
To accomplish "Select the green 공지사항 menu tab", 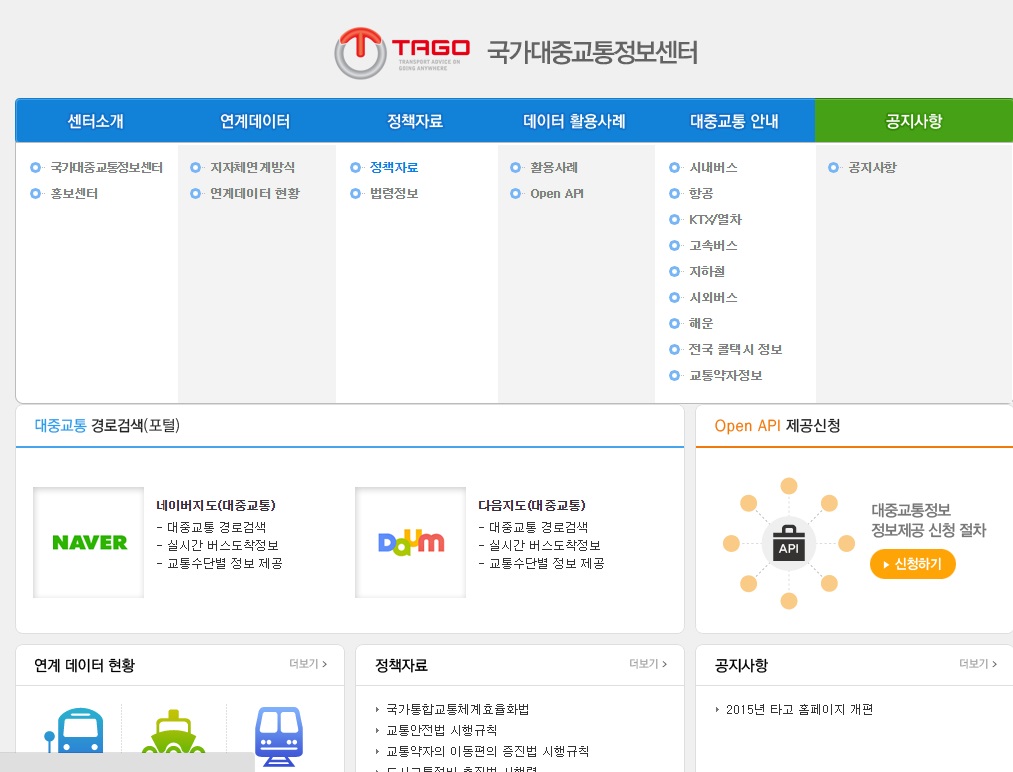I will pos(914,121).
